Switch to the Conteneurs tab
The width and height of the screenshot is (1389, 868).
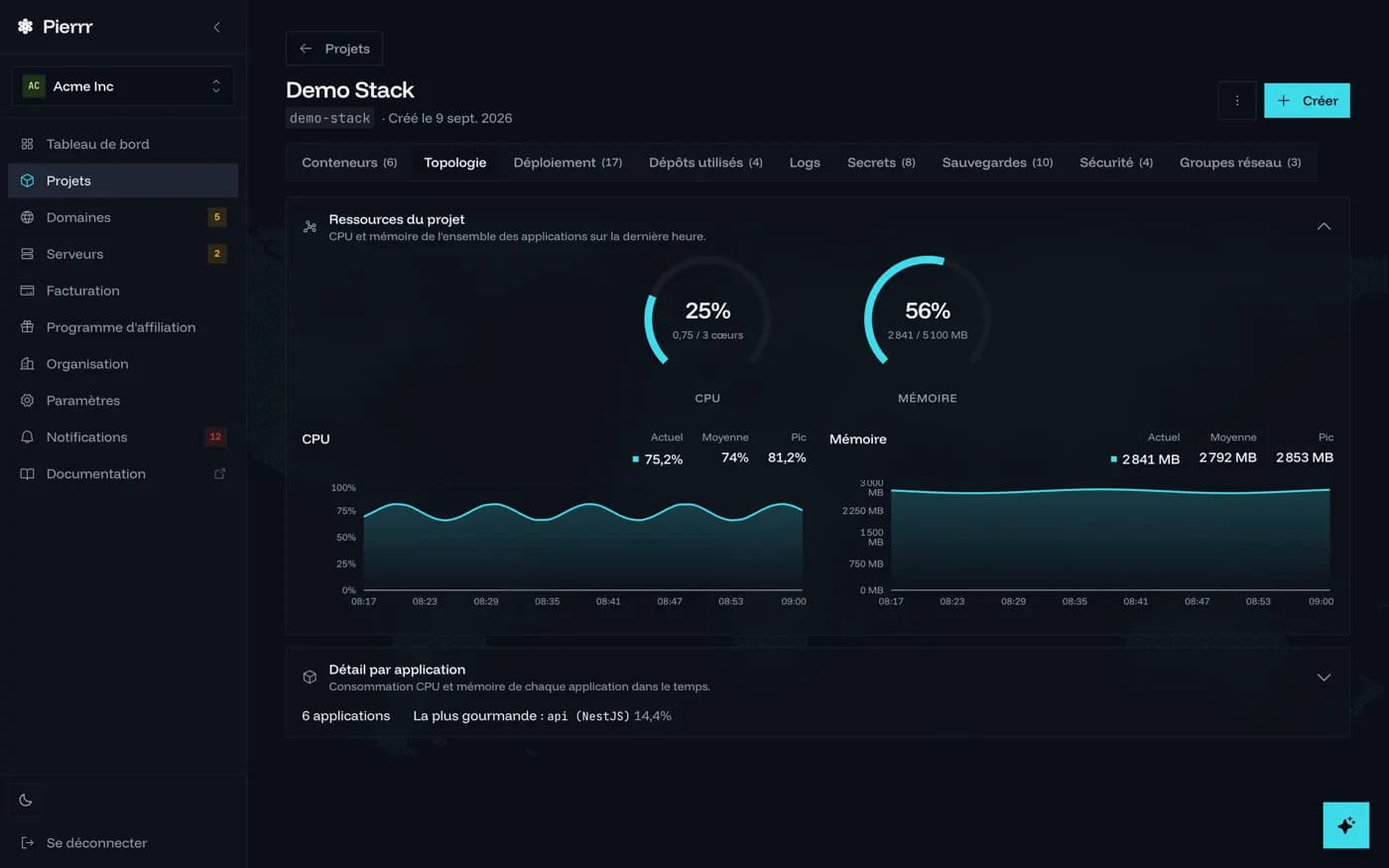pyautogui.click(x=349, y=163)
